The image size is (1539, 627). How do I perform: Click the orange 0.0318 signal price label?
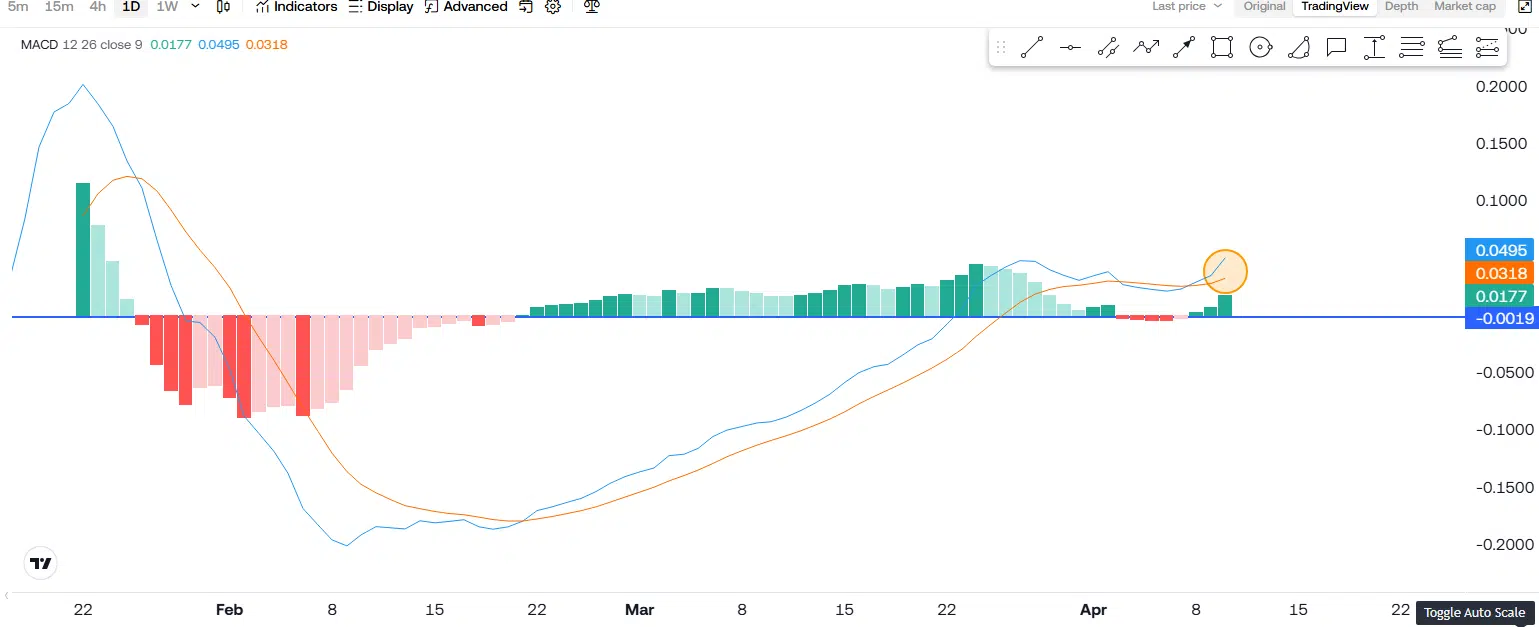1501,273
